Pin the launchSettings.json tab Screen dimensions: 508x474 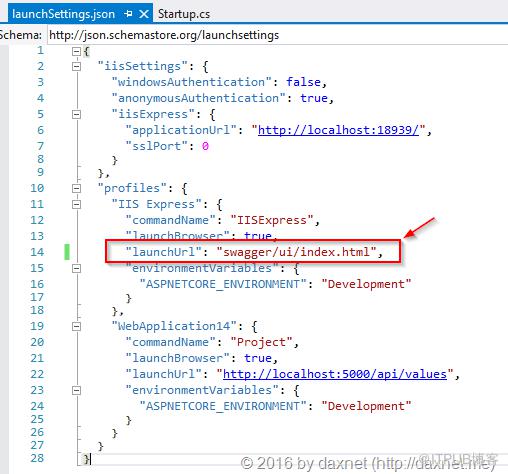pos(128,14)
